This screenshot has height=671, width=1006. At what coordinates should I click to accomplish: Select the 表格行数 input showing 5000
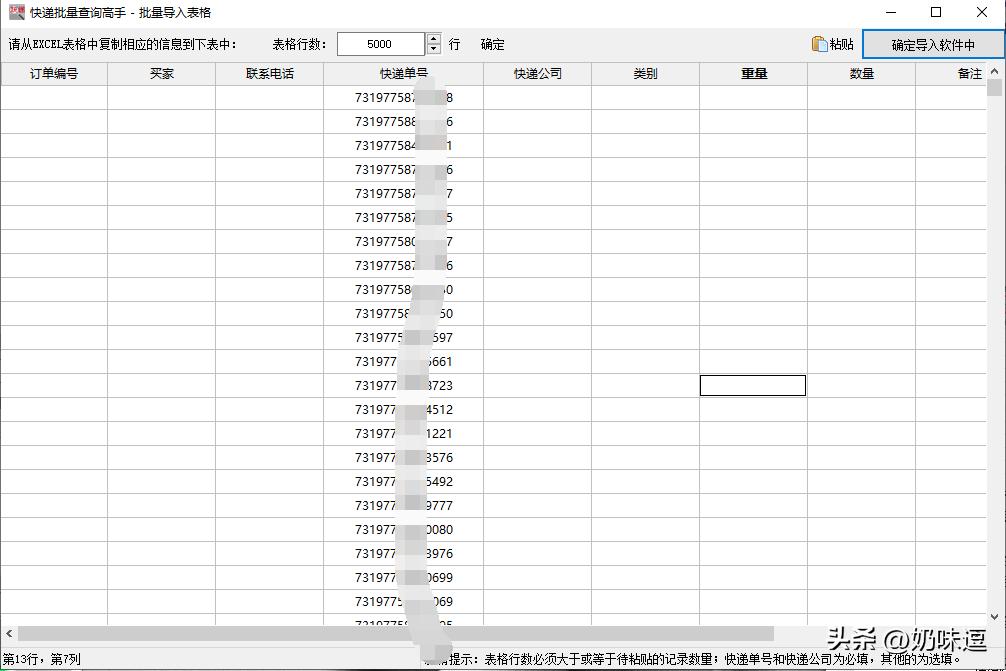pyautogui.click(x=380, y=43)
